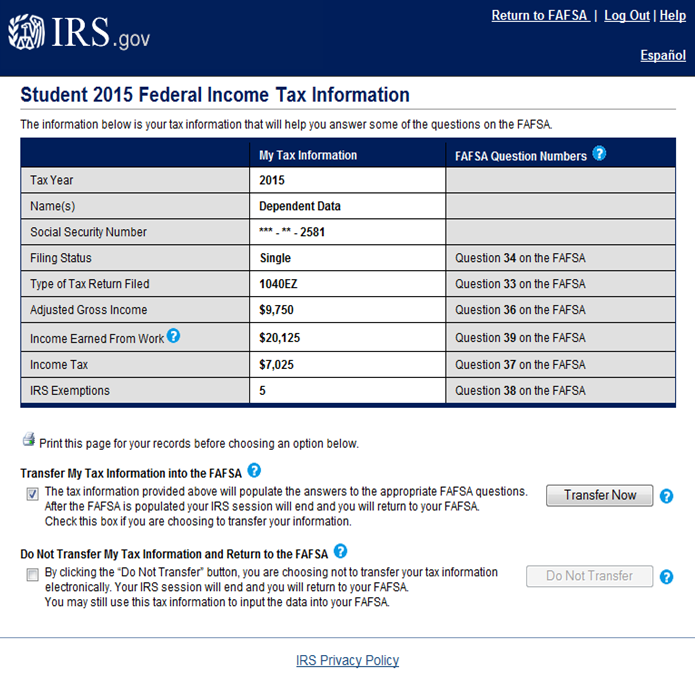
Task: Open help icon beside Transfer My Tax Information heading
Action: pyautogui.click(x=254, y=470)
